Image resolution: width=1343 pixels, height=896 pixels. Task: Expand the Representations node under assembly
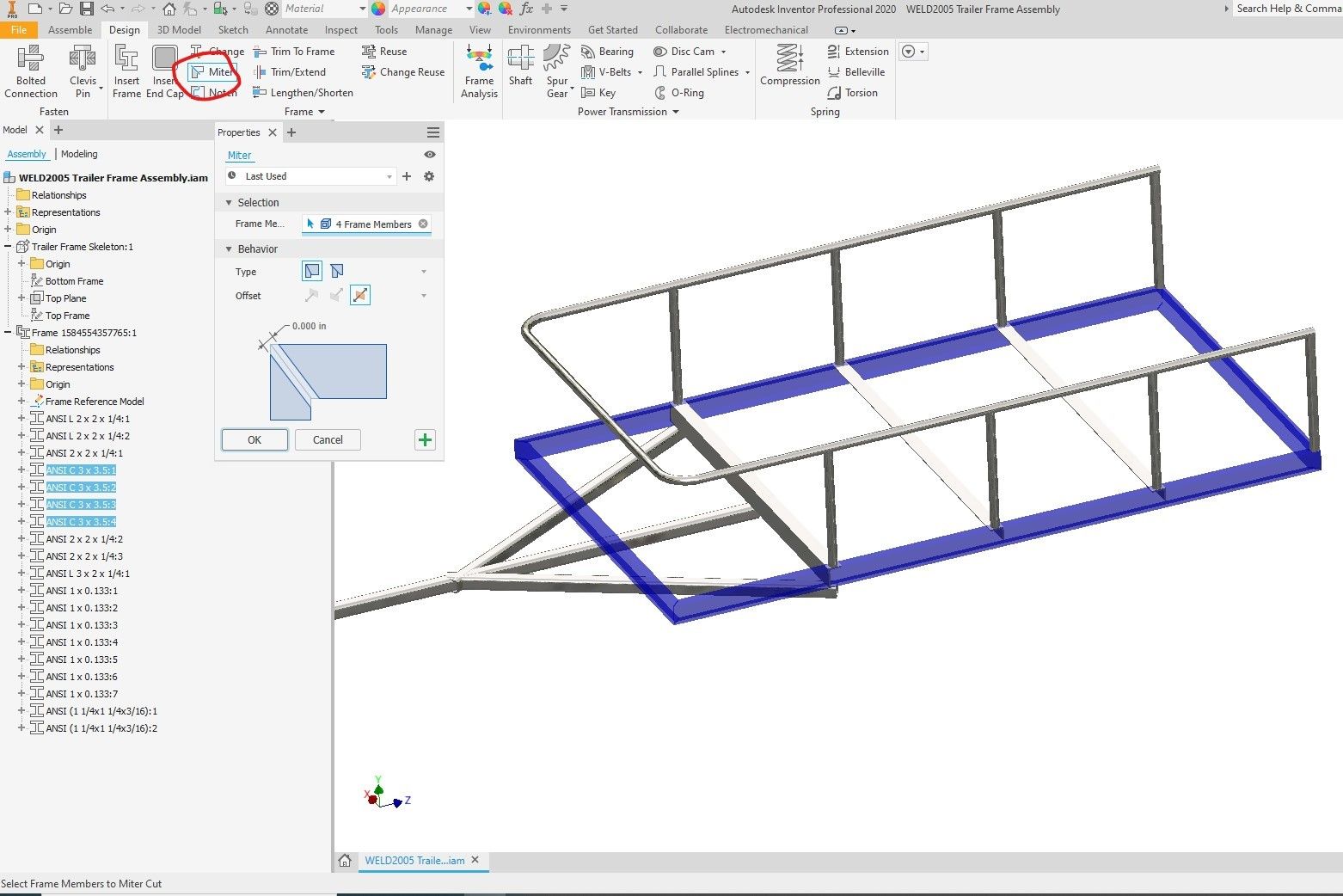(x=8, y=212)
